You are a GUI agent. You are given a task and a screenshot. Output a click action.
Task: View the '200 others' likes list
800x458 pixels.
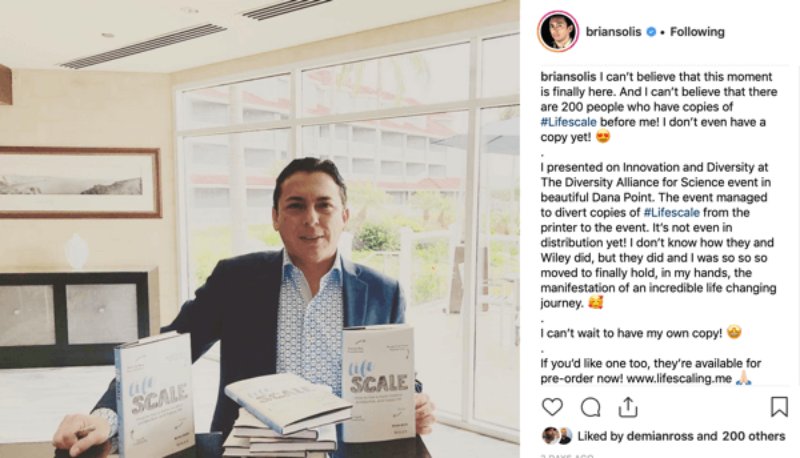click(x=753, y=436)
